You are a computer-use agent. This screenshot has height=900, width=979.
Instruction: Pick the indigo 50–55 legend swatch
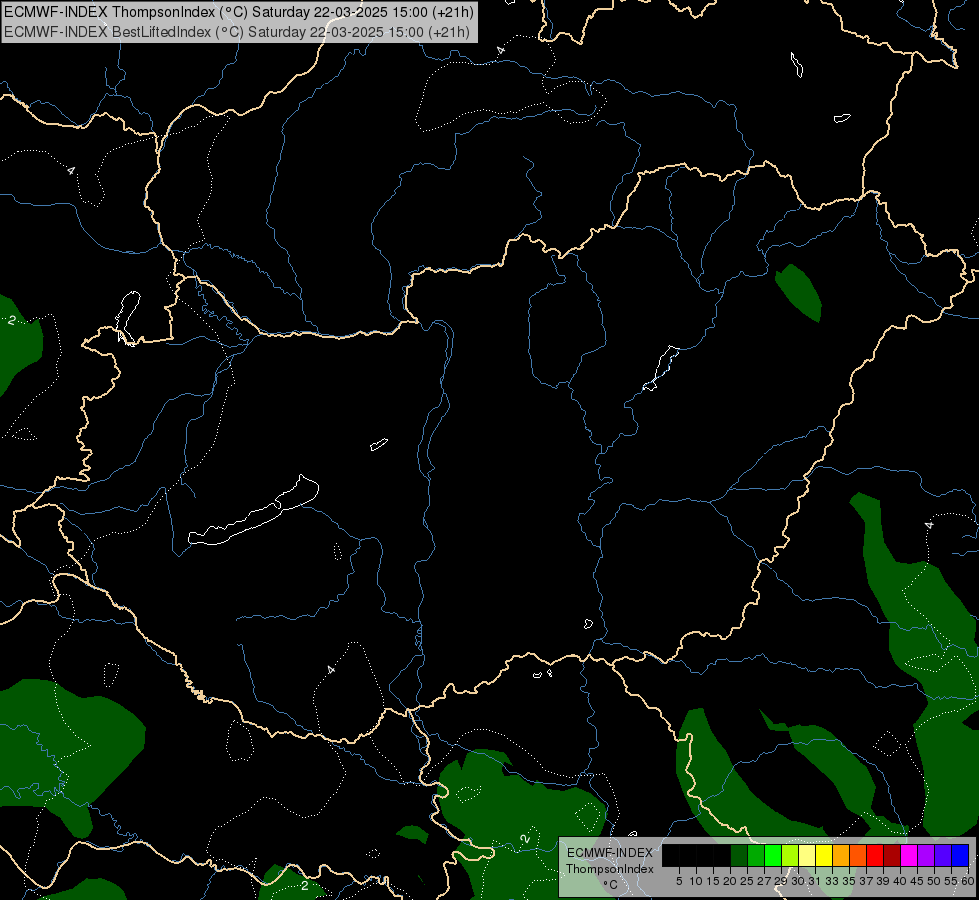[x=943, y=856]
